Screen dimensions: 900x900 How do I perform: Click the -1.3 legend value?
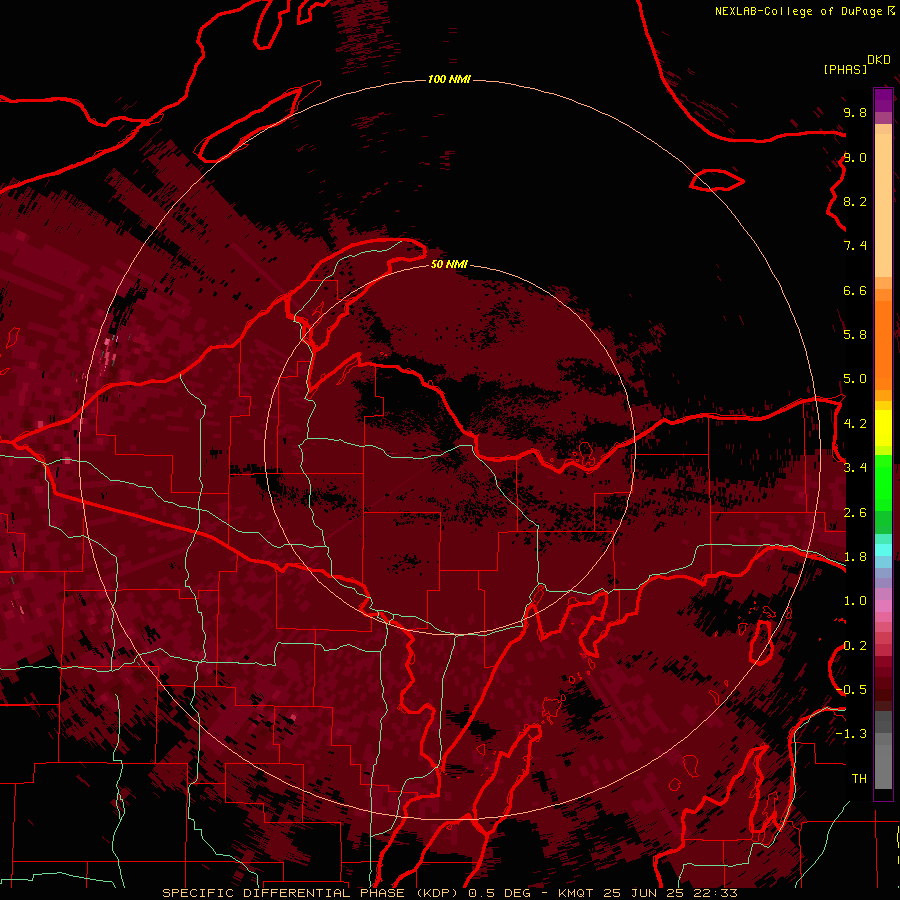click(851, 734)
